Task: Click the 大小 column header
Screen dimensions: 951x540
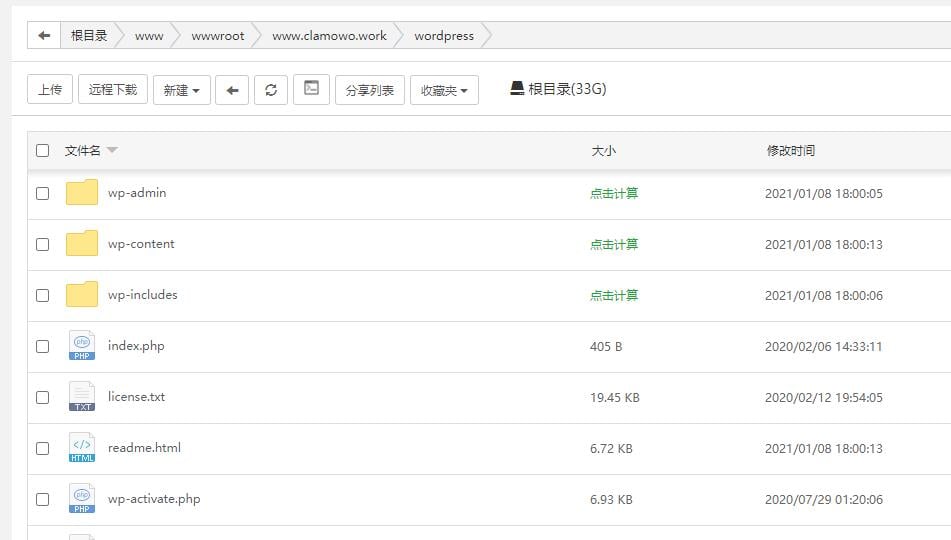Action: pyautogui.click(x=603, y=150)
